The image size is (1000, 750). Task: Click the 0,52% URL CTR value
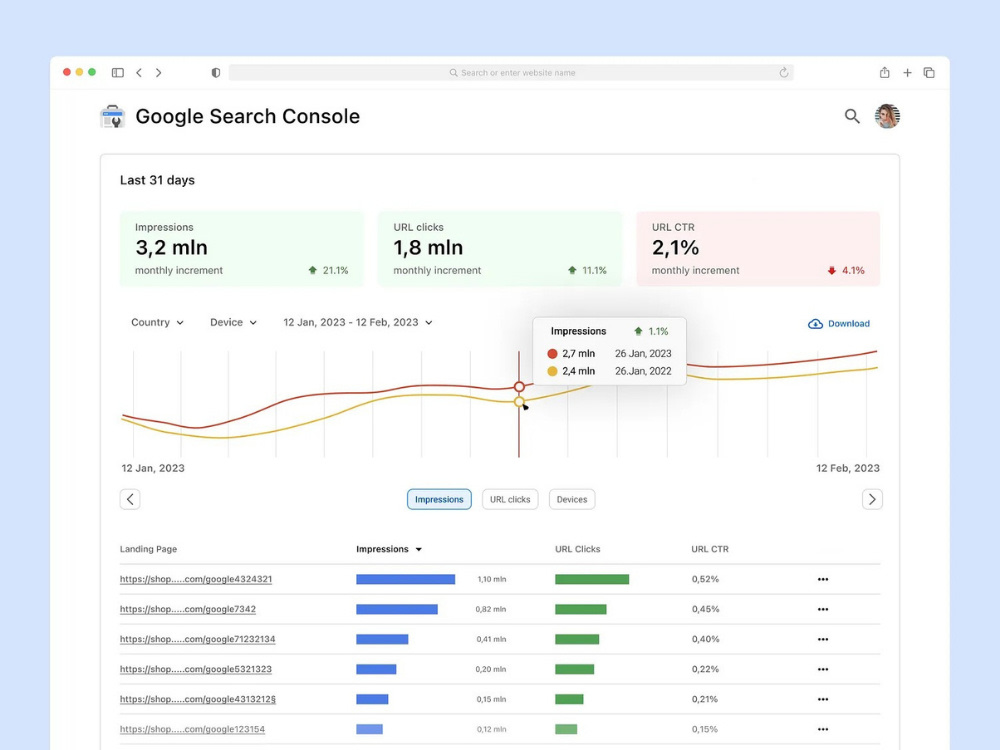tap(705, 579)
